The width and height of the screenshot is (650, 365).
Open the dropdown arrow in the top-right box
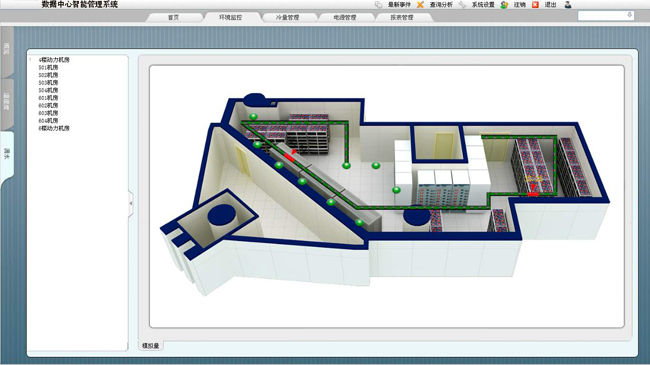(629, 15)
